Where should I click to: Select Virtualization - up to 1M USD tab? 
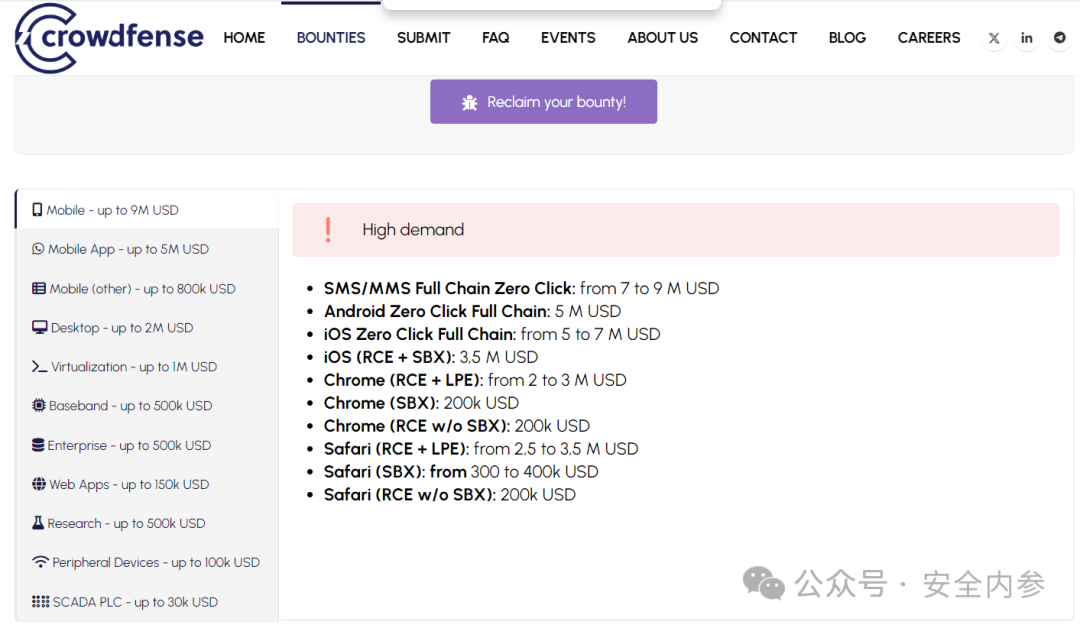147,366
